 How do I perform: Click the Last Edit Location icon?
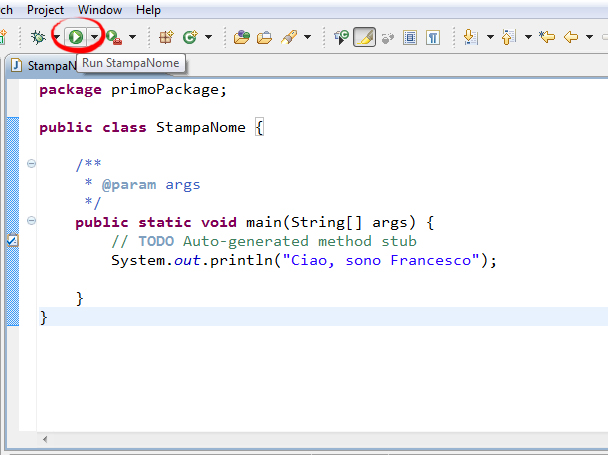click(x=546, y=37)
